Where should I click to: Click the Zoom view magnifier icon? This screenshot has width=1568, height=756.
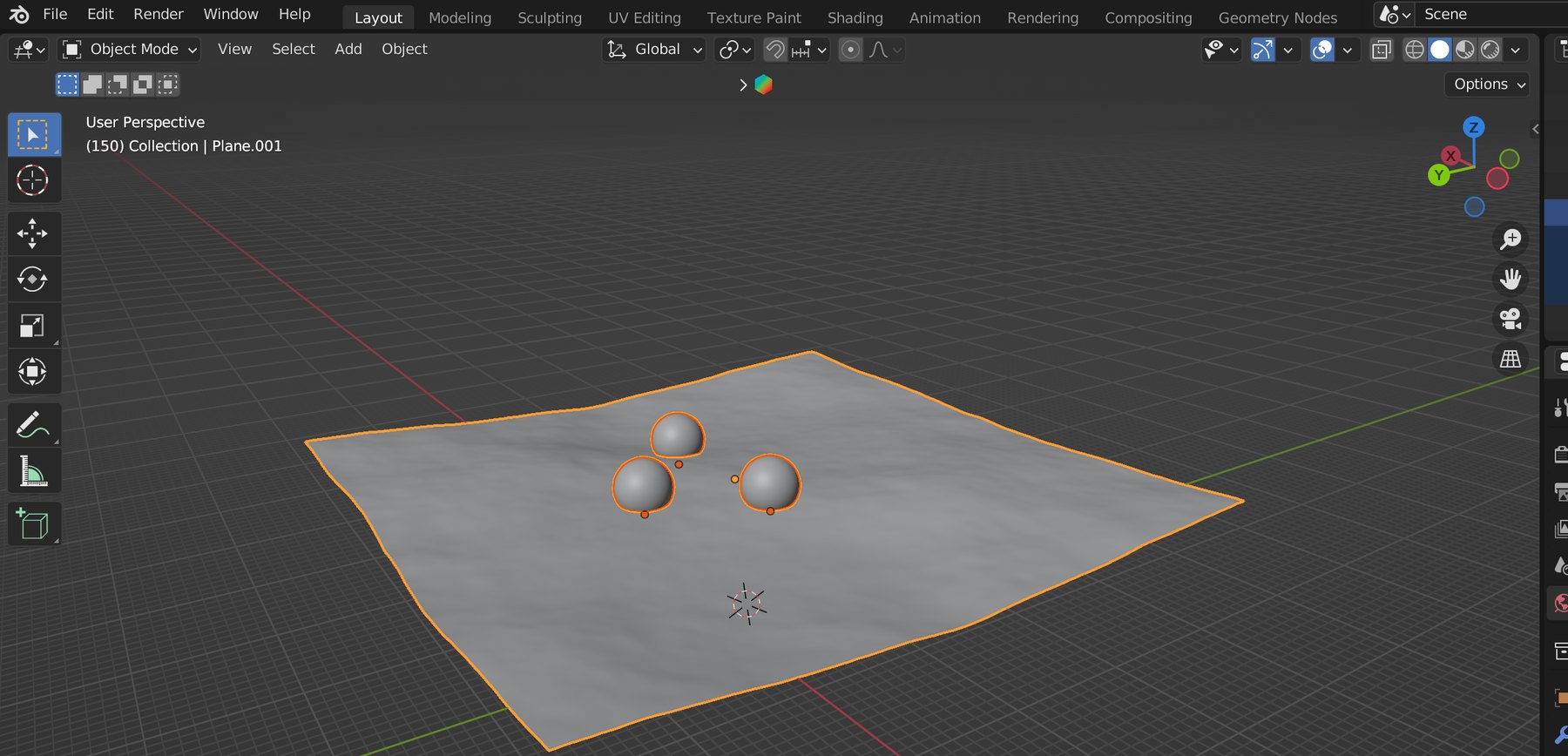(x=1511, y=239)
